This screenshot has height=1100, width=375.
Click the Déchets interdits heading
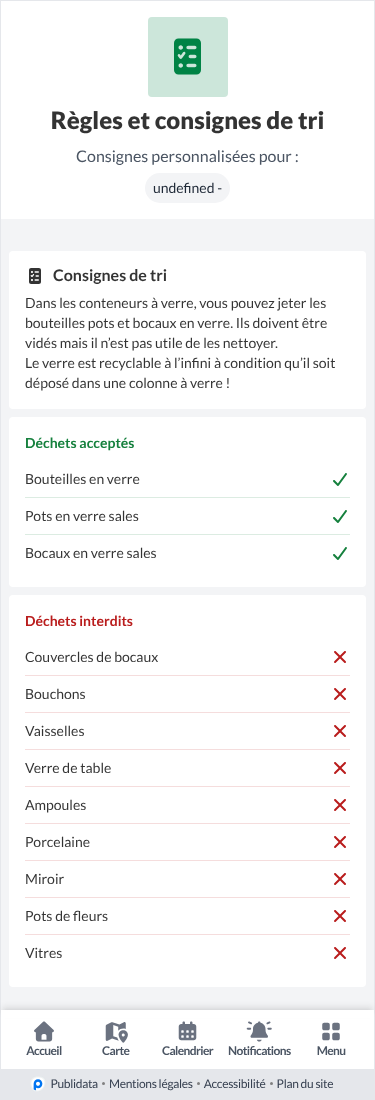79,622
